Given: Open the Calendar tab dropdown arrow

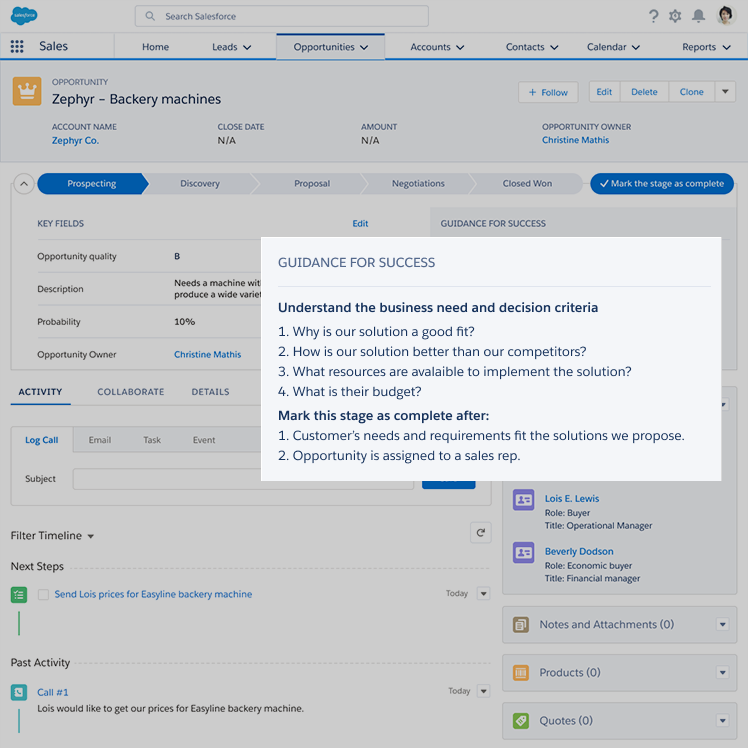Looking at the screenshot, I should (x=635, y=47).
